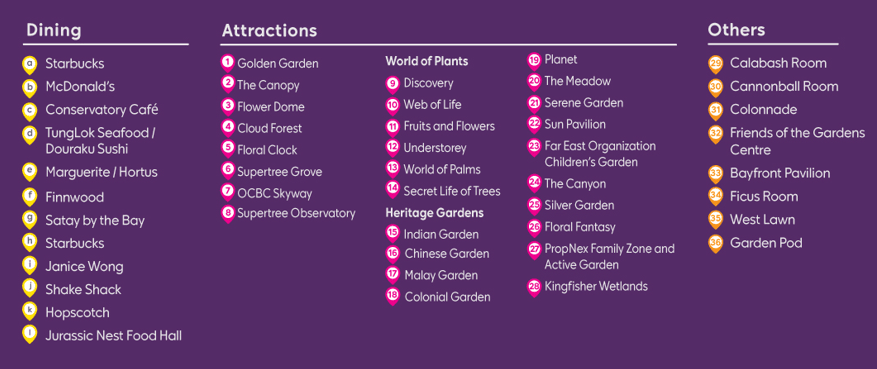Open the Cloud Forest entry
877x369 pixels.
pos(270,128)
